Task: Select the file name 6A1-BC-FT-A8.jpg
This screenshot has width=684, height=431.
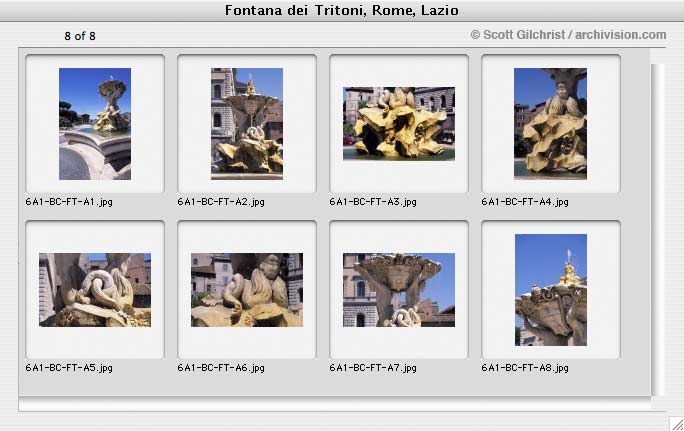Action: pyautogui.click(x=525, y=368)
